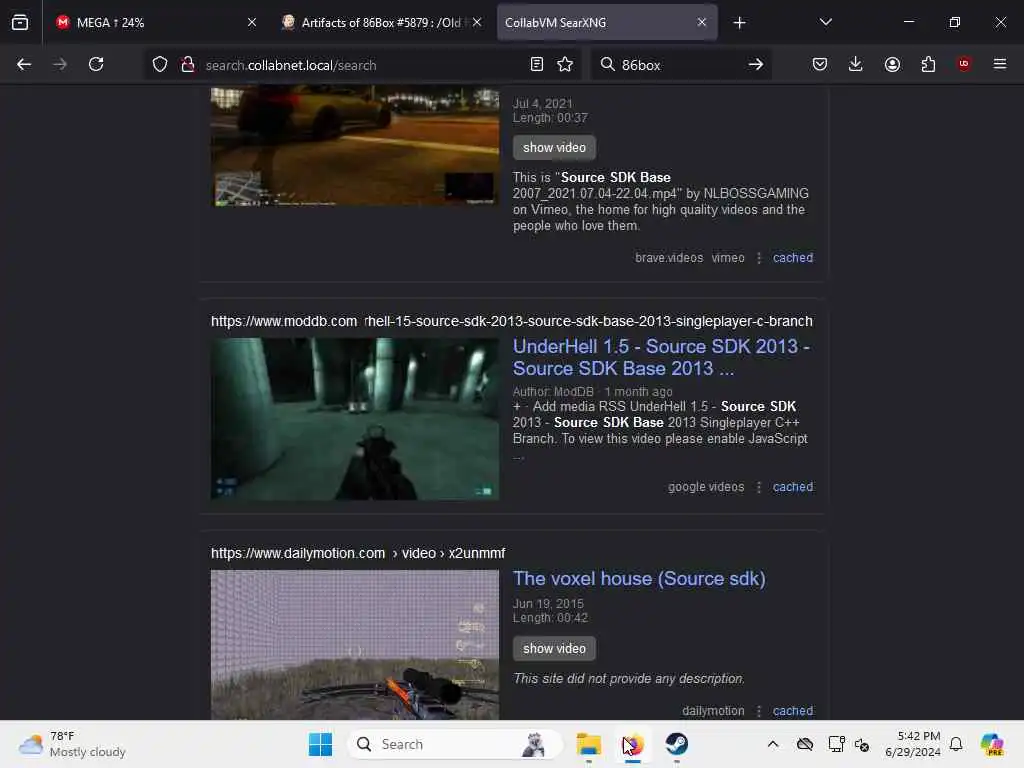This screenshot has height=768, width=1024.
Task: Click the Vimeo video thumbnail
Action: pos(355,146)
